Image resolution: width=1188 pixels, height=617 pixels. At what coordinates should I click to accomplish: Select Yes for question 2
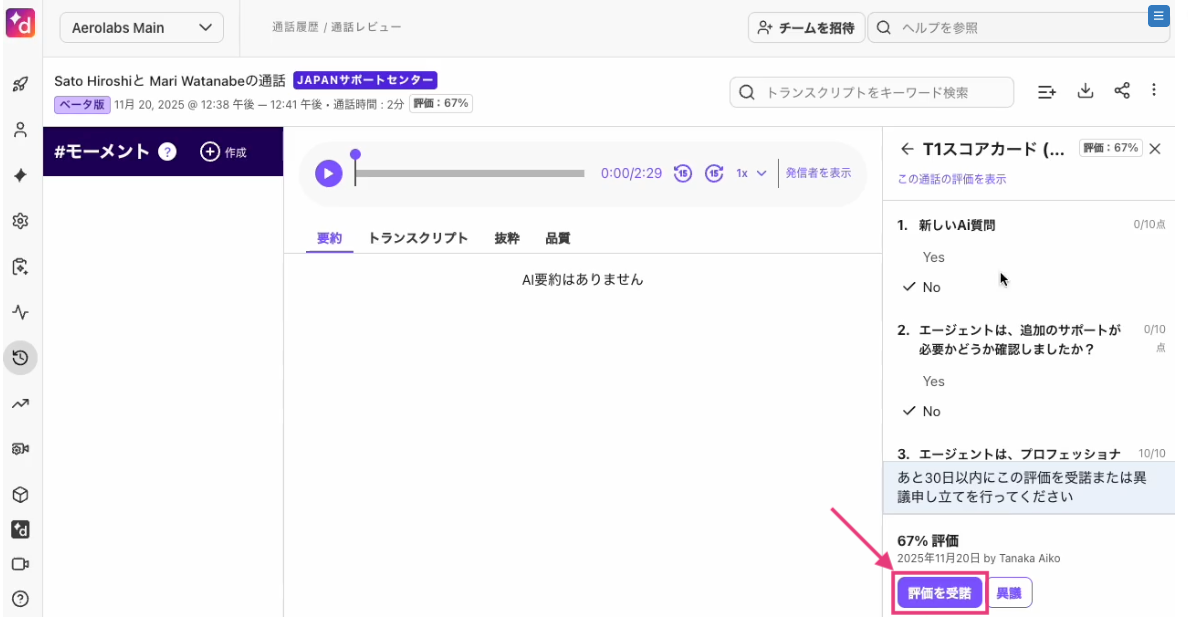pos(933,381)
